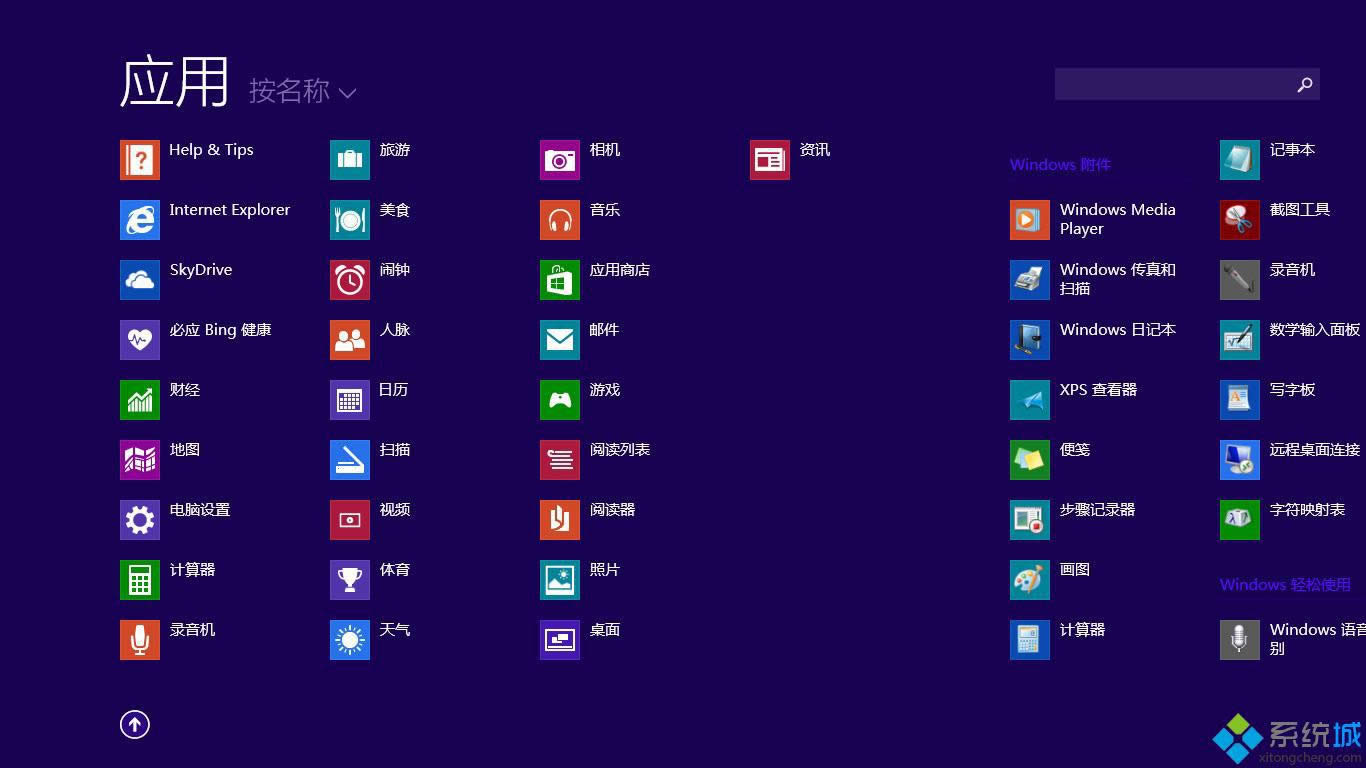The height and width of the screenshot is (768, 1366).
Task: Open the 应用商店 store icon
Action: coord(560,280)
